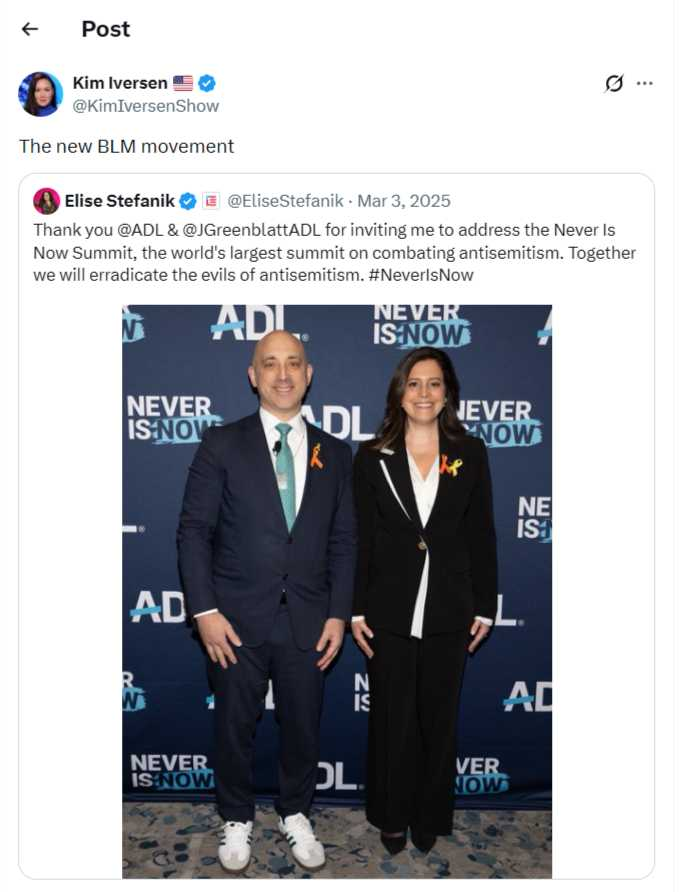
Task: Click the back arrow icon
Action: pyautogui.click(x=30, y=29)
